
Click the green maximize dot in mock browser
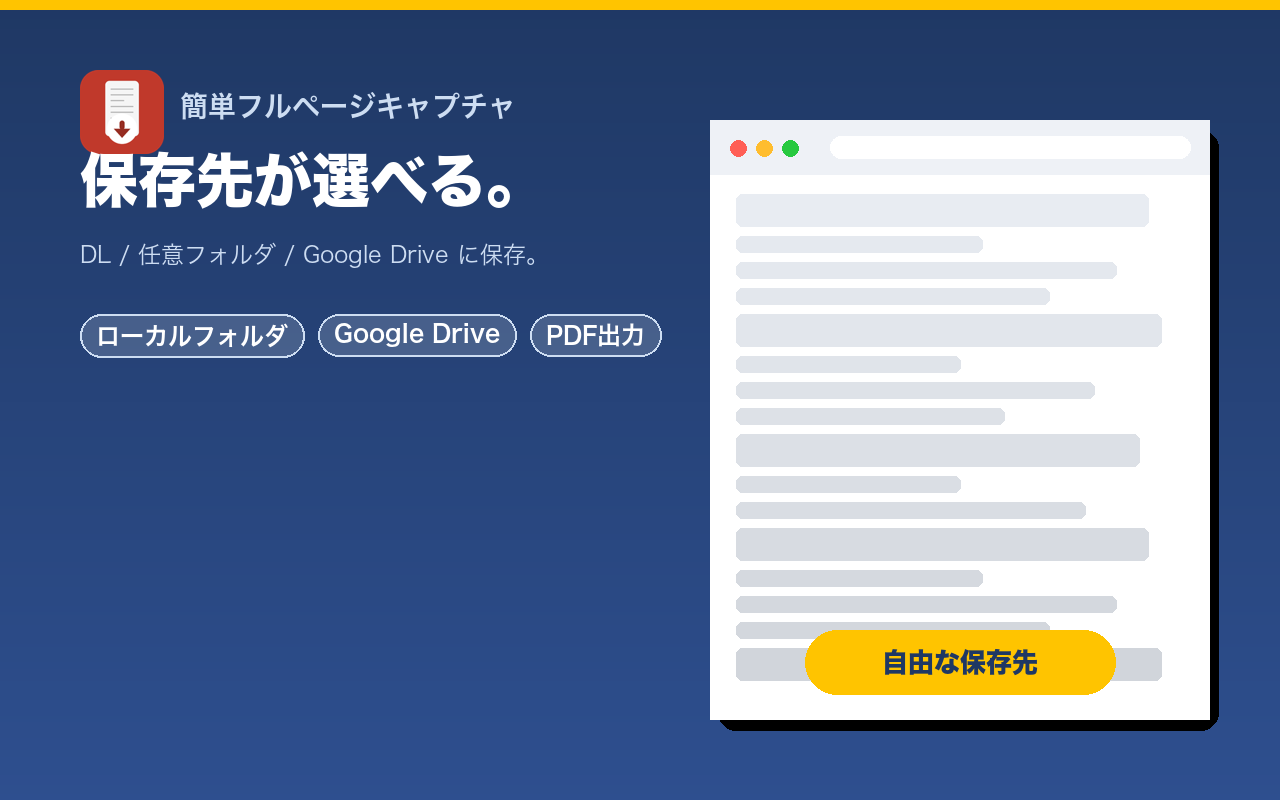click(x=791, y=149)
